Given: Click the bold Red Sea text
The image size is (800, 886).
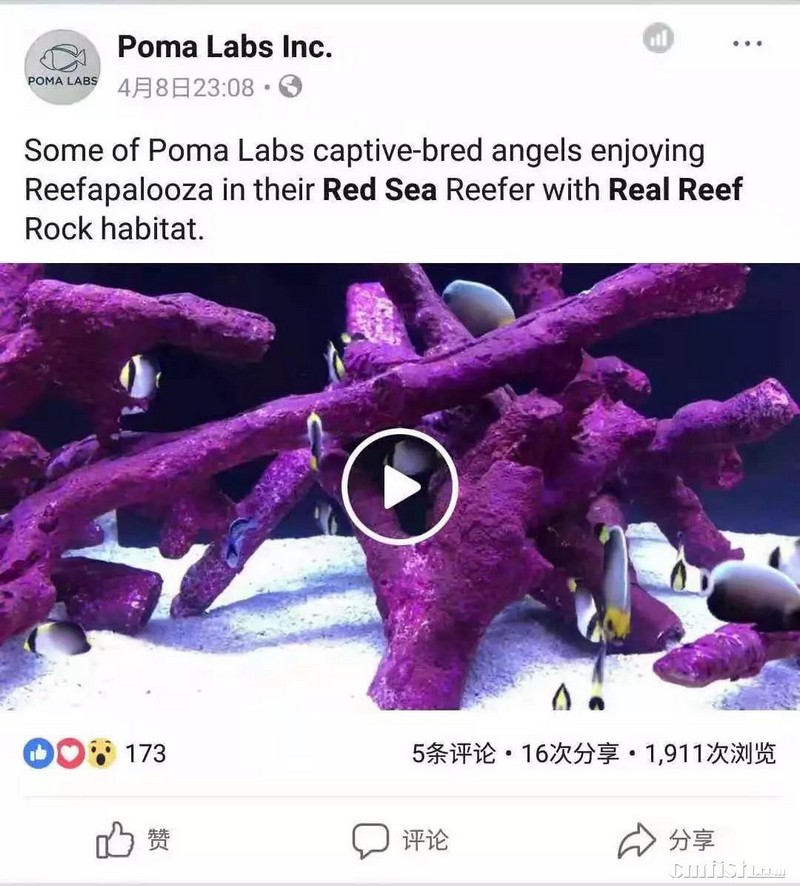Looking at the screenshot, I should tap(380, 189).
